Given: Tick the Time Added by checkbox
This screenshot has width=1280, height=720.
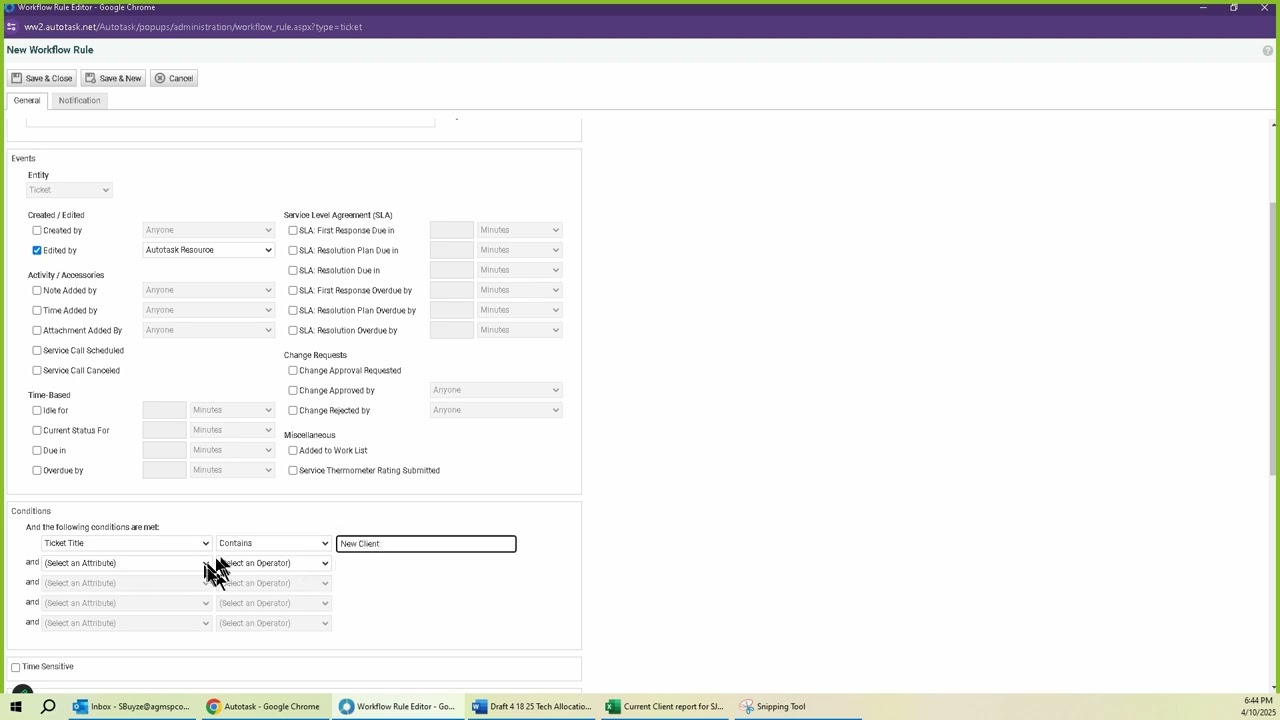Looking at the screenshot, I should [37, 310].
